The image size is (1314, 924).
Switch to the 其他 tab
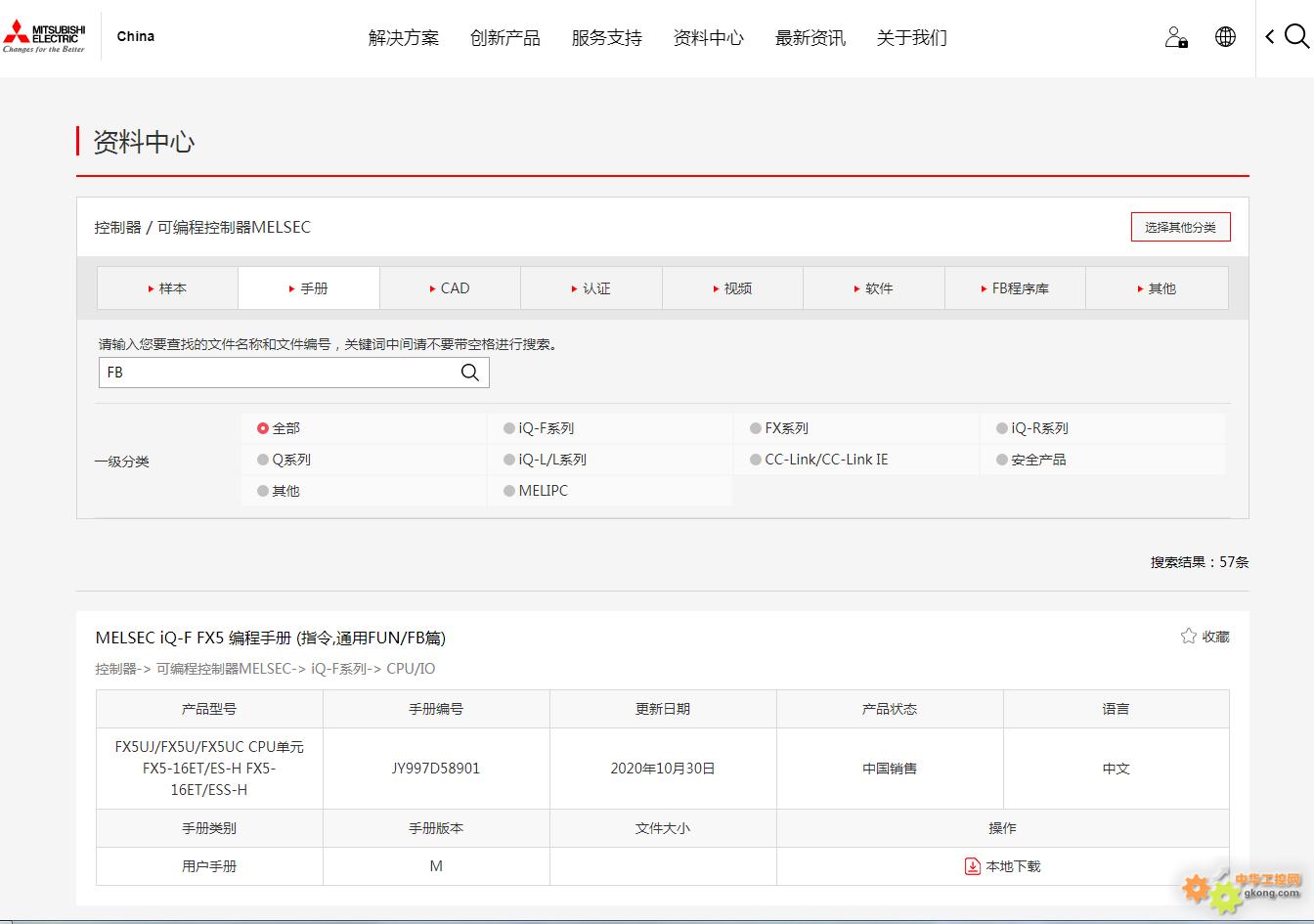pos(1157,288)
